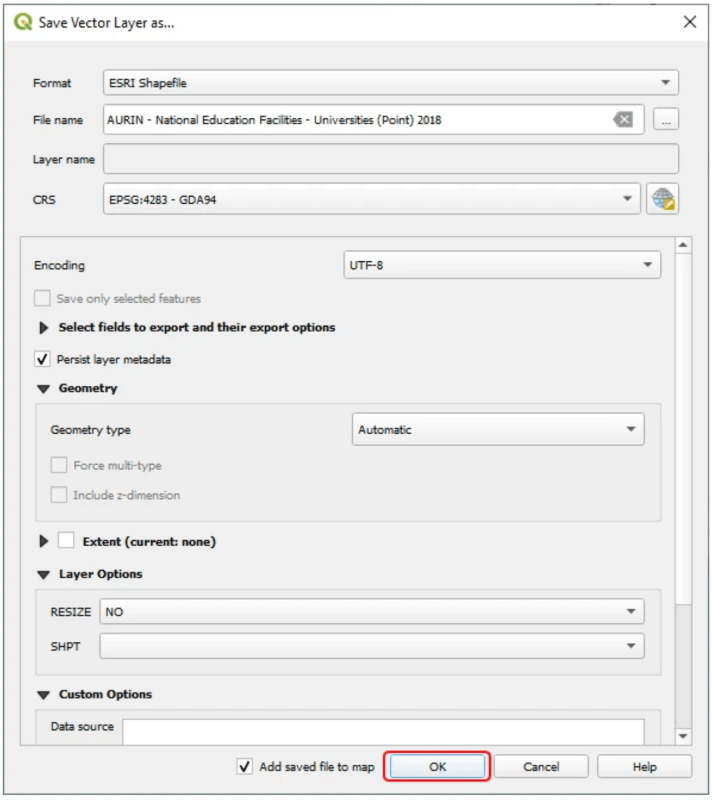Disable Add saved file to map
The image size is (712, 800).
point(245,767)
